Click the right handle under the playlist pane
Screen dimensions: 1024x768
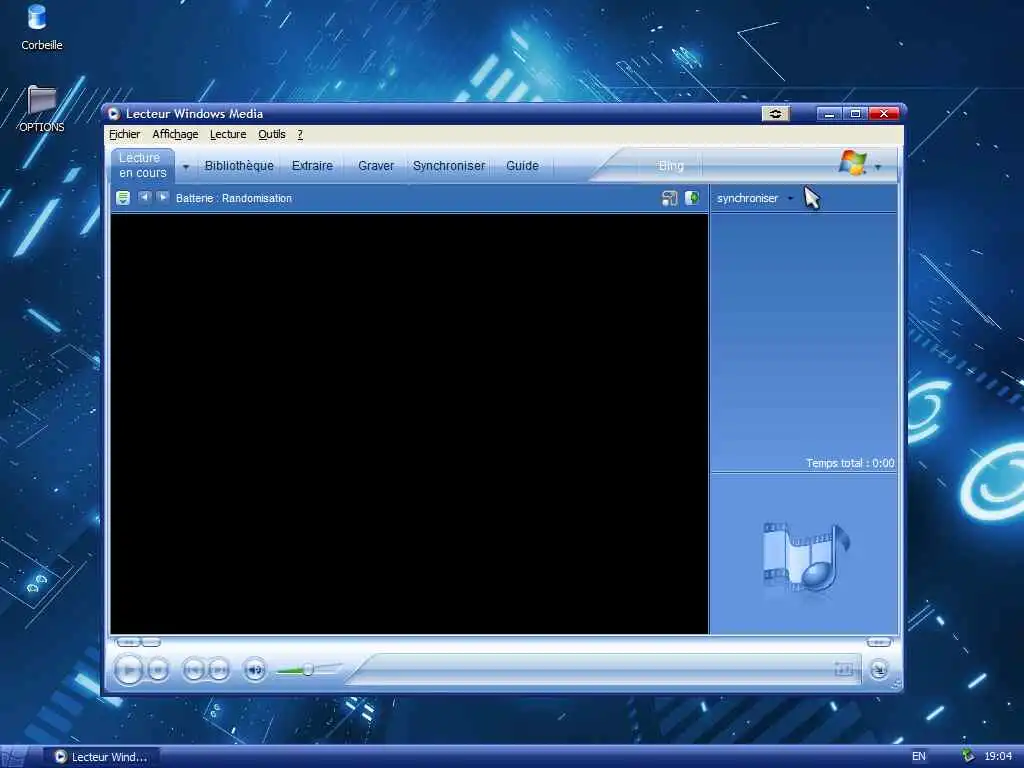pos(878,643)
